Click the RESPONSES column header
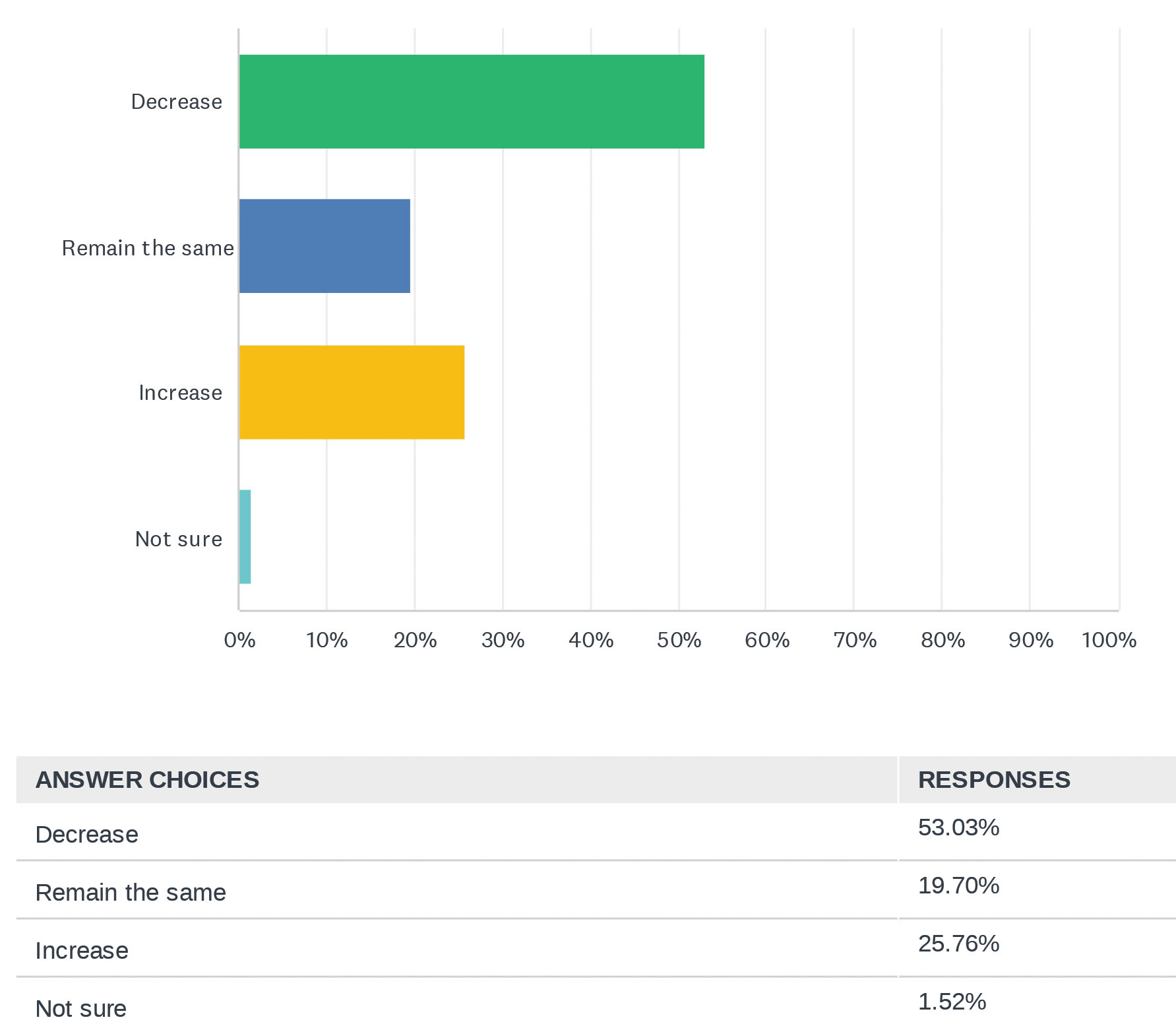 [x=993, y=779]
